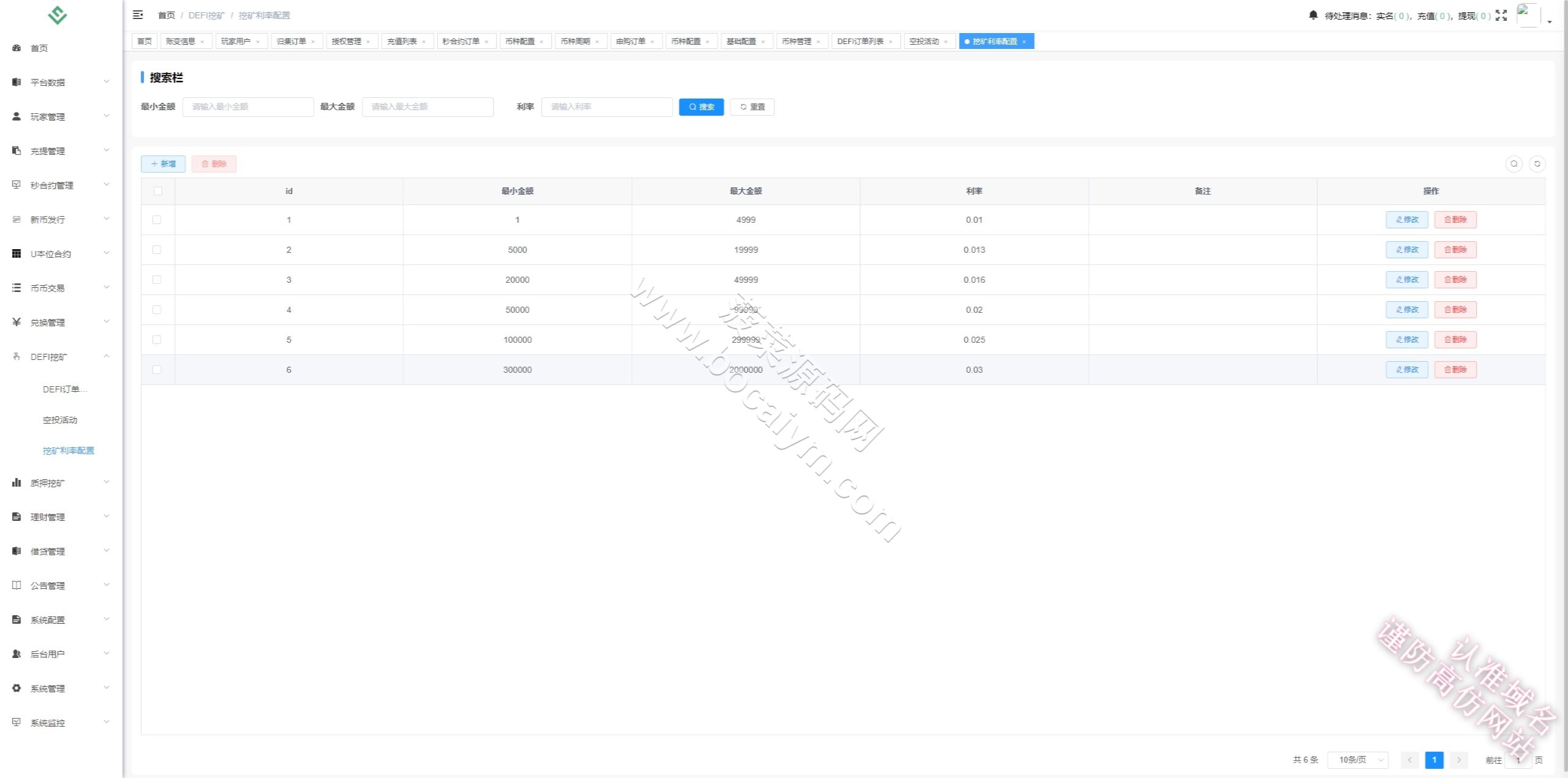This screenshot has width=1568, height=778.
Task: Toggle the sidebar collapse hamburger icon
Action: 138,15
